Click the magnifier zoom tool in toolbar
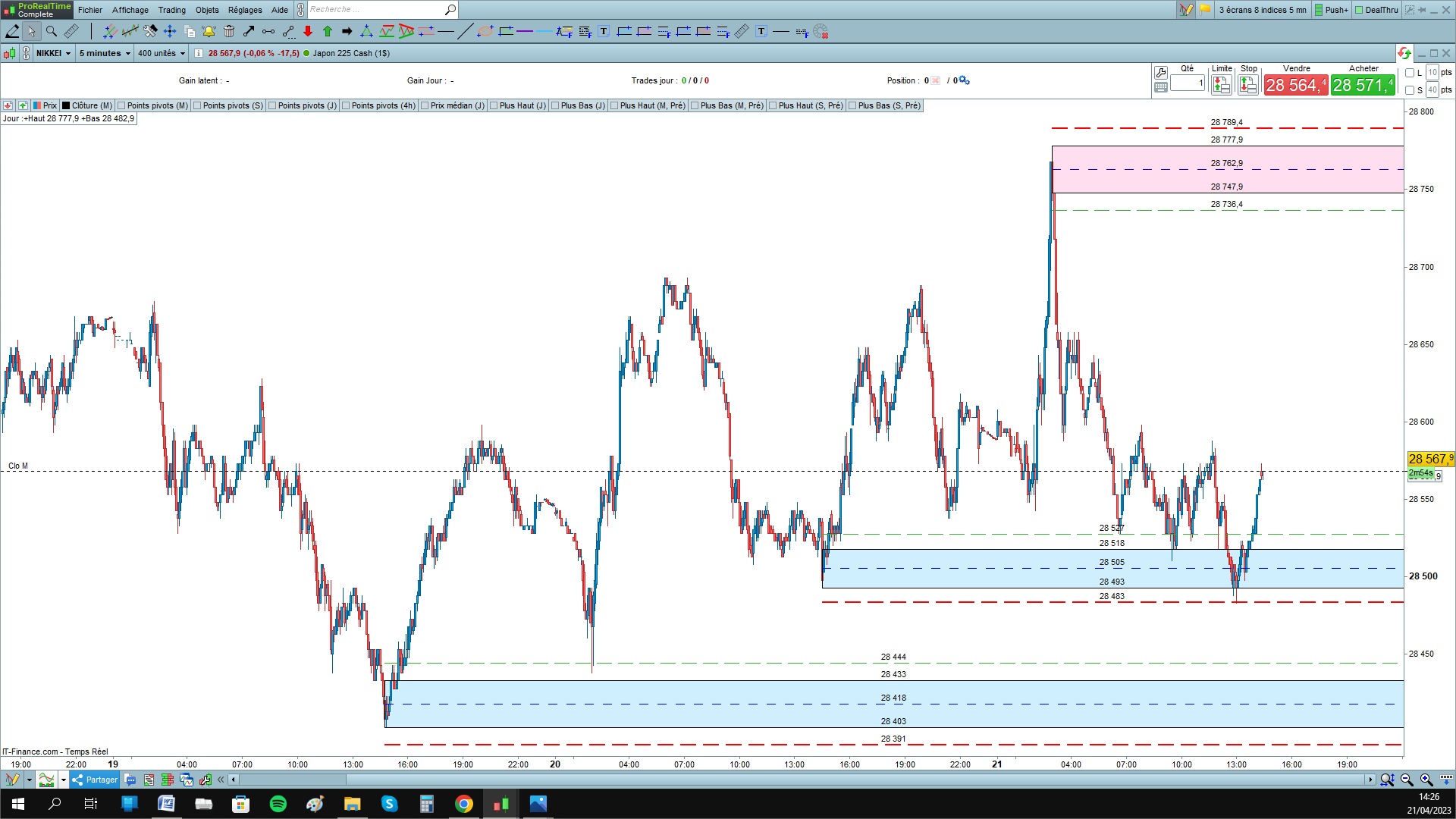Viewport: 1456px width, 819px height. tap(52, 31)
